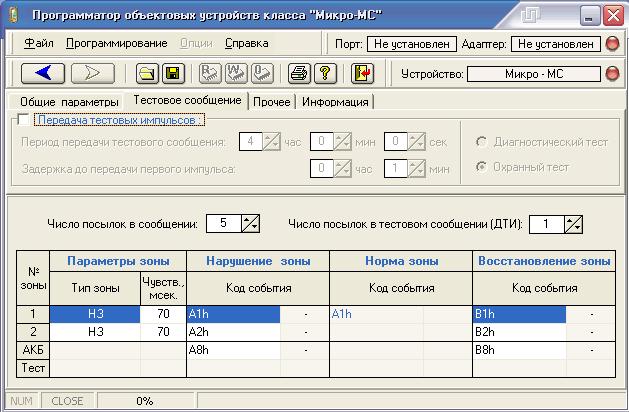Click the Число посылок в сообщении spinner arrows
629x412 pixels.
[251, 224]
